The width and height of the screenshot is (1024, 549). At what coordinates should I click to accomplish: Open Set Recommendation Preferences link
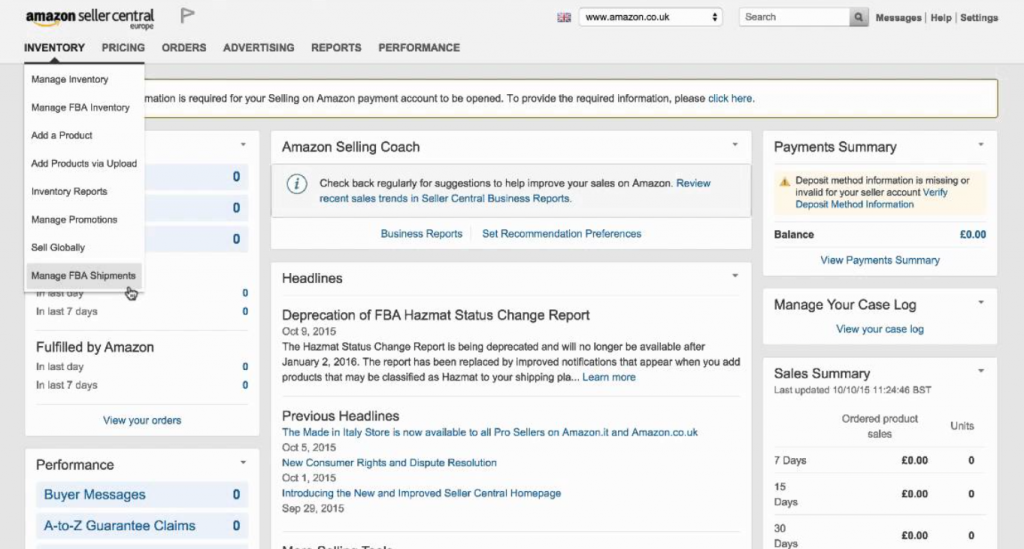[x=562, y=234]
